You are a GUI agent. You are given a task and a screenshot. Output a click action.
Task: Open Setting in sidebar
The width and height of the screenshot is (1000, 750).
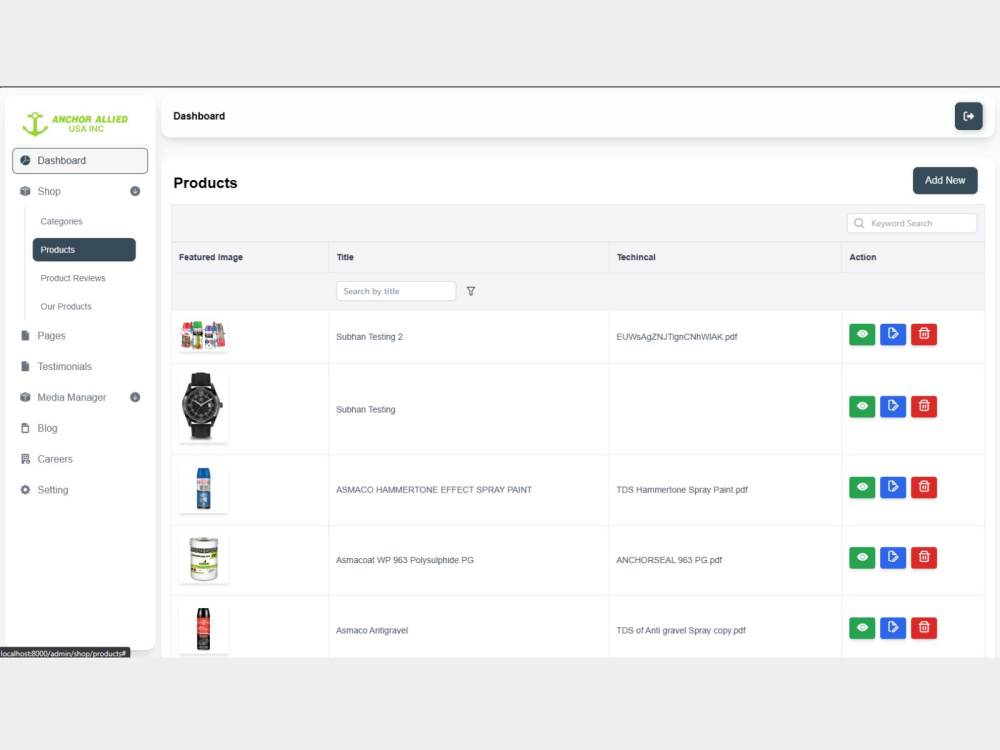52,490
